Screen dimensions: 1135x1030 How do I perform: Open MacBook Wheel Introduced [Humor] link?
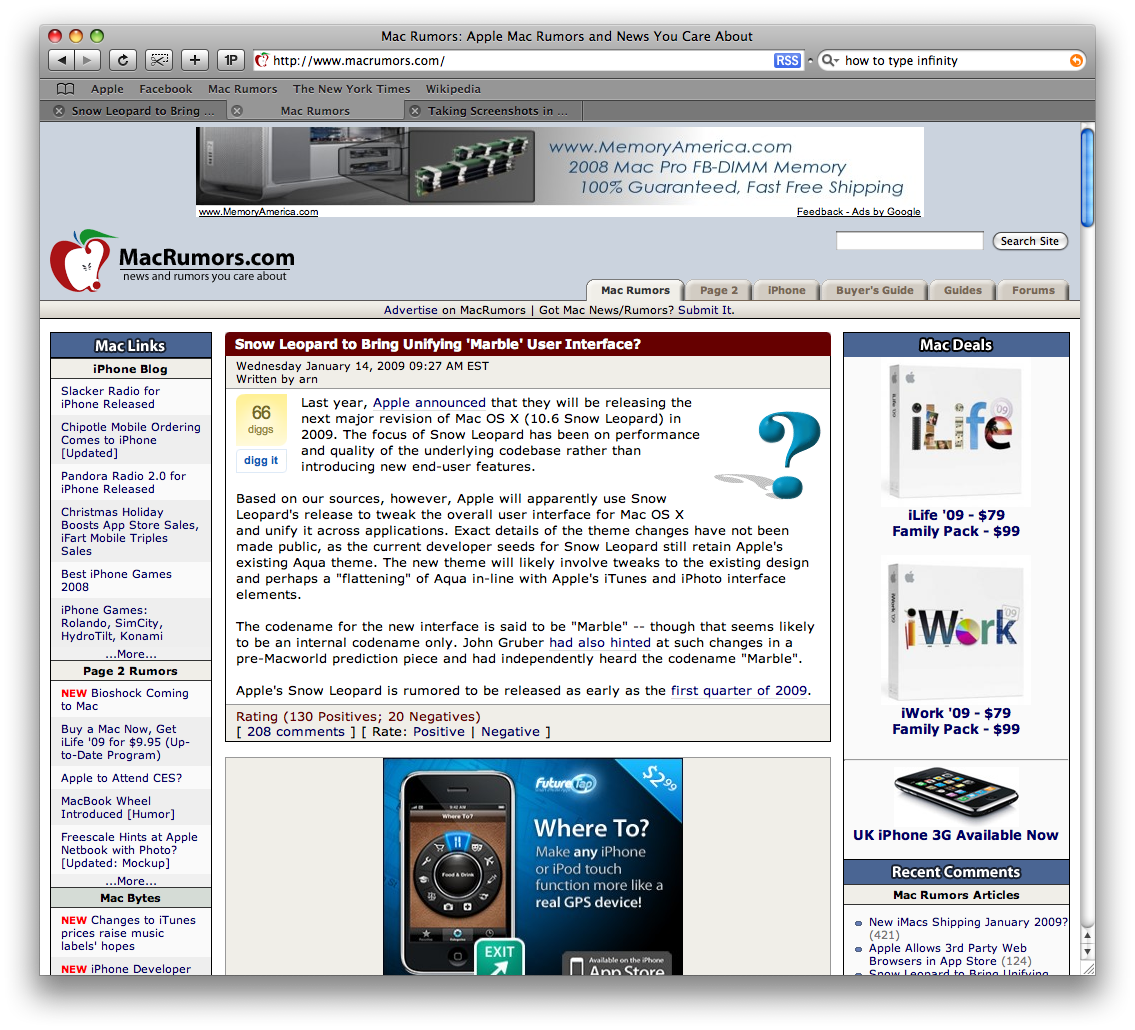117,808
